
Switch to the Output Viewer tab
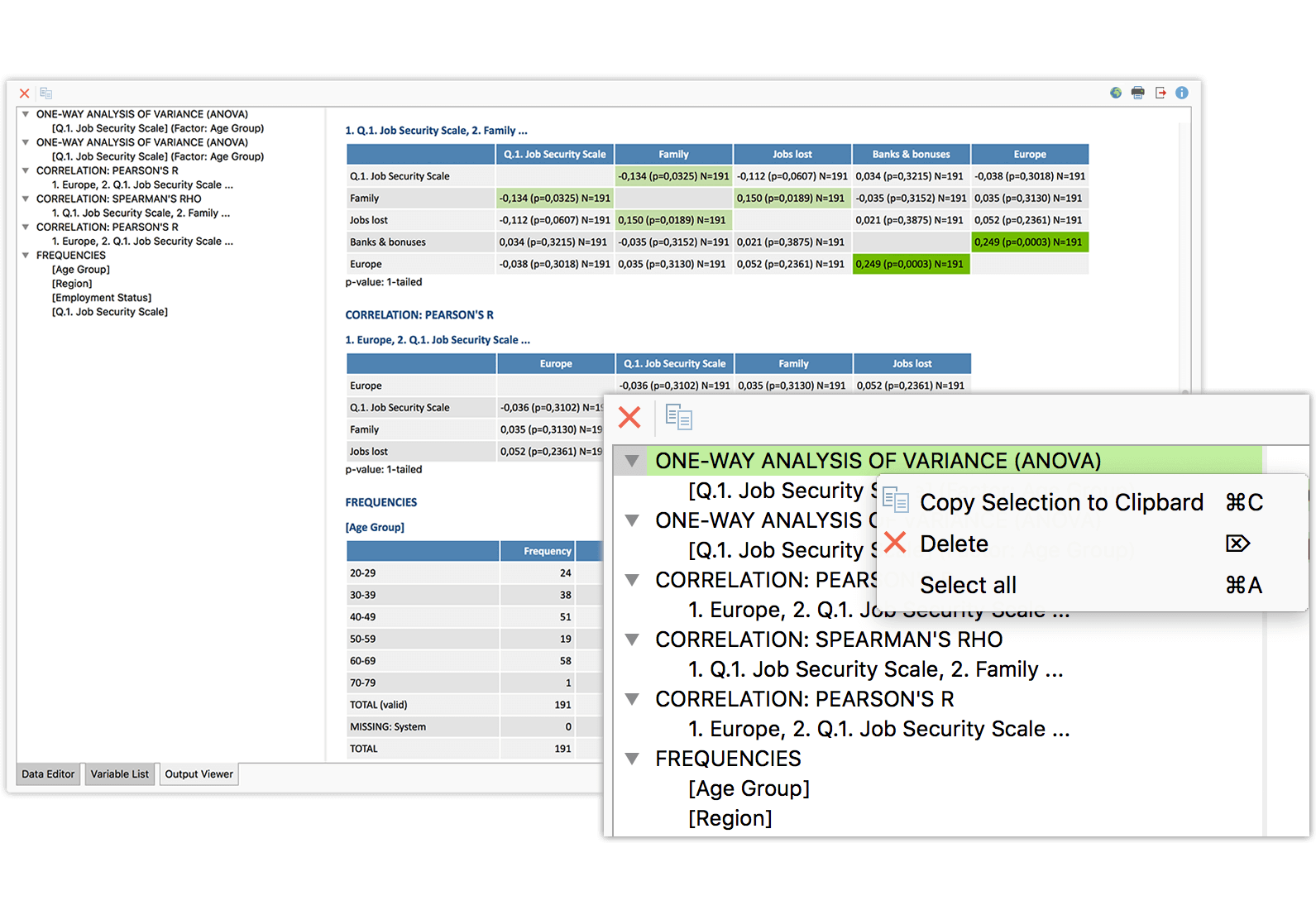(199, 774)
